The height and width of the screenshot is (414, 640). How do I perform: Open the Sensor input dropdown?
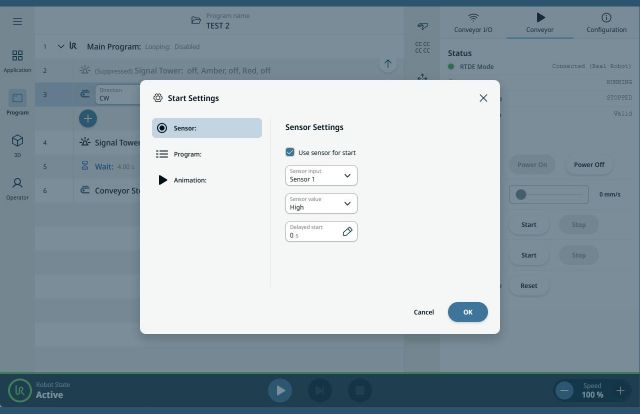click(321, 176)
